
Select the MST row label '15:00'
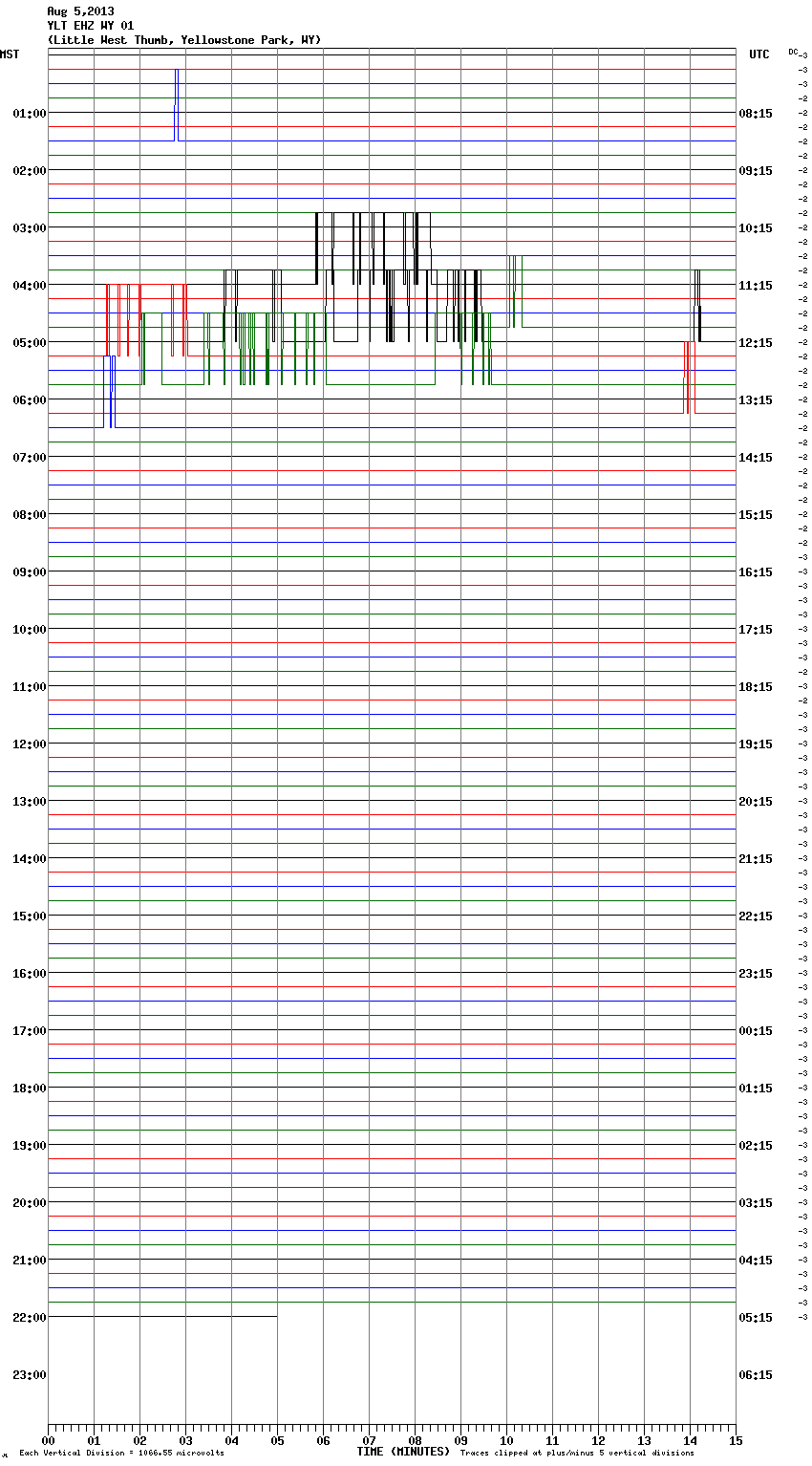[30, 916]
